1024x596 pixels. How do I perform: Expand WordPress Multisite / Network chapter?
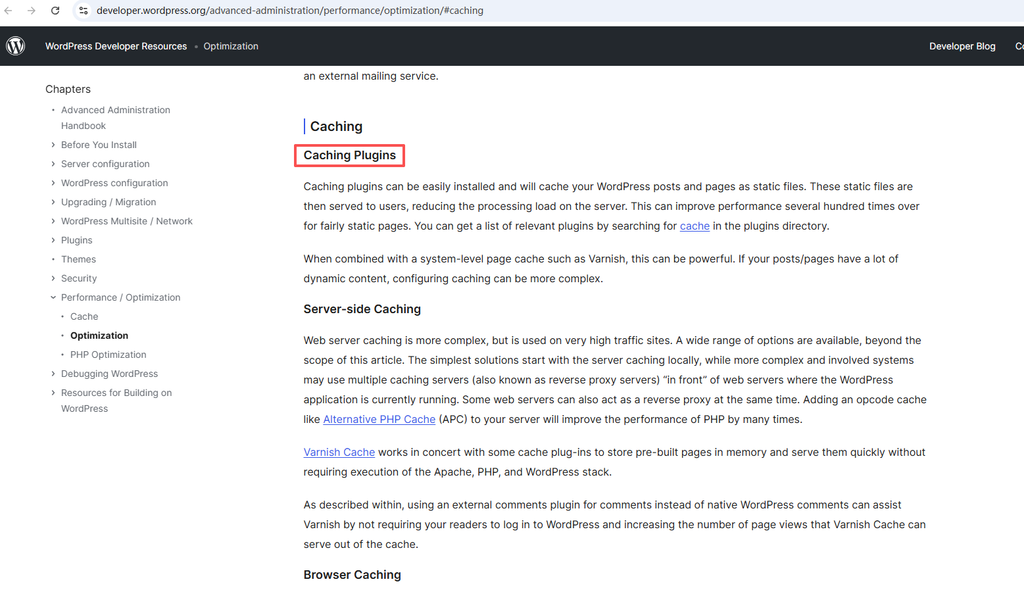tap(53, 221)
